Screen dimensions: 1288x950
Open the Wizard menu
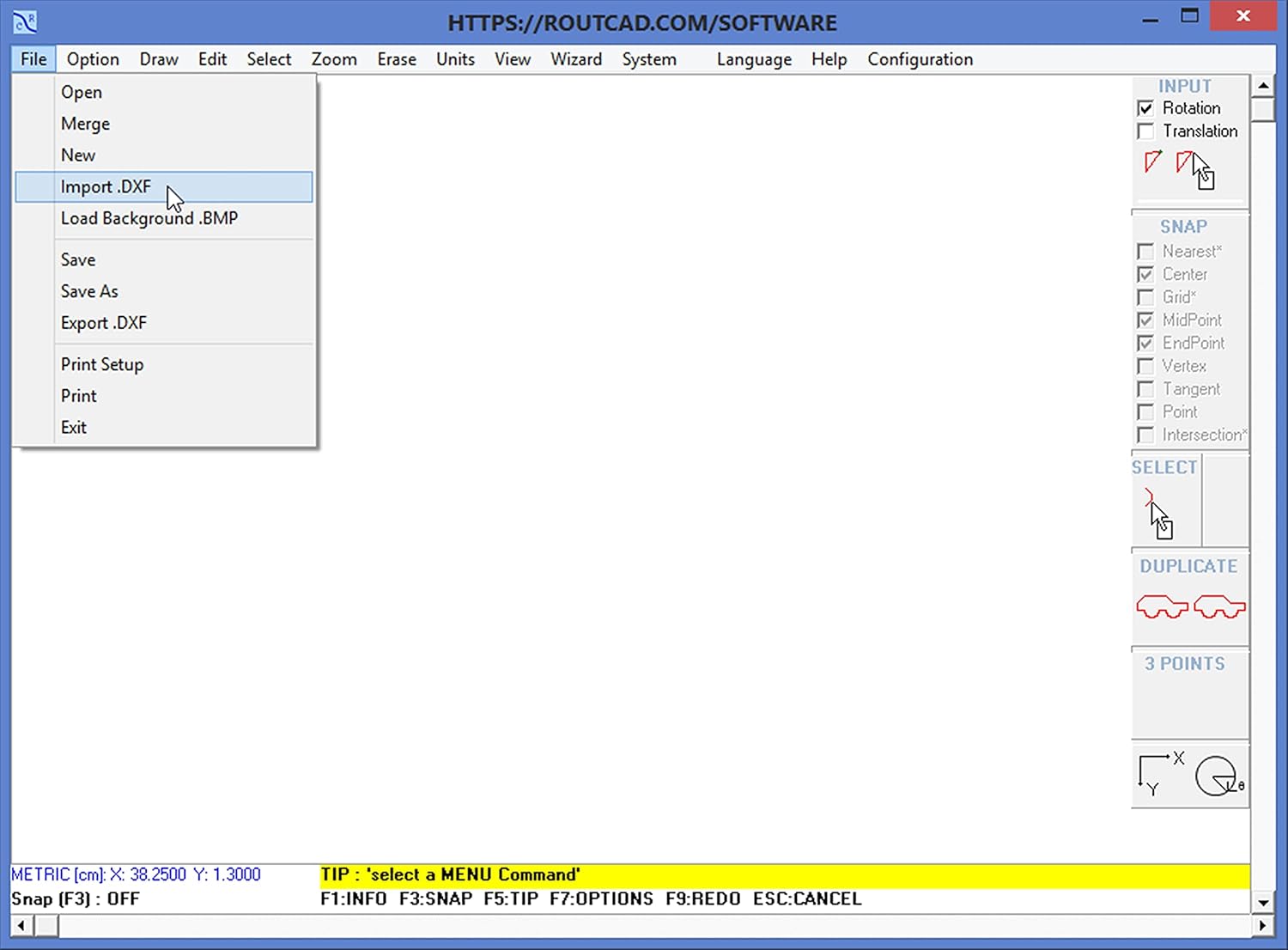pos(575,58)
